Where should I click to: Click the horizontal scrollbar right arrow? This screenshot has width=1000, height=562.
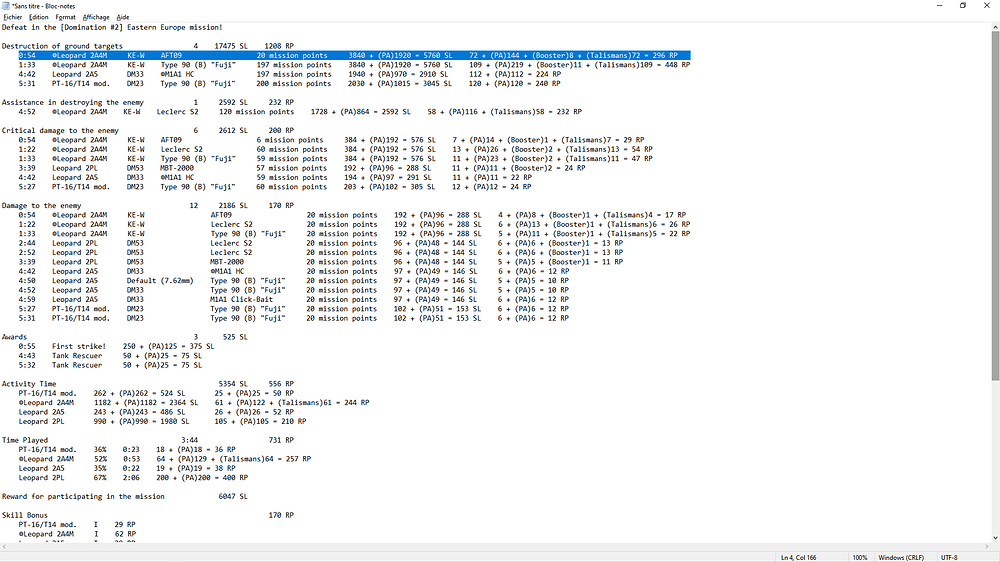coord(985,546)
